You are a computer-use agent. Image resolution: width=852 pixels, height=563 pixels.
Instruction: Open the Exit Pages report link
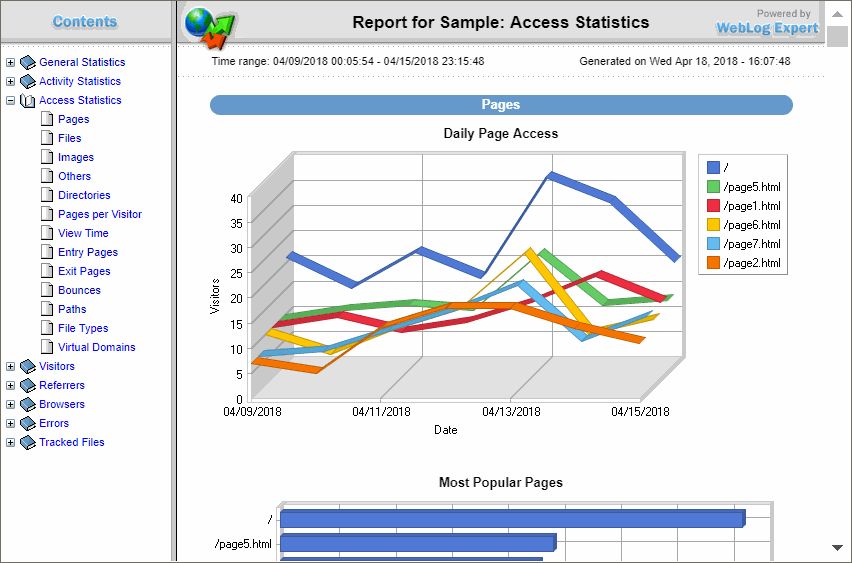[84, 272]
